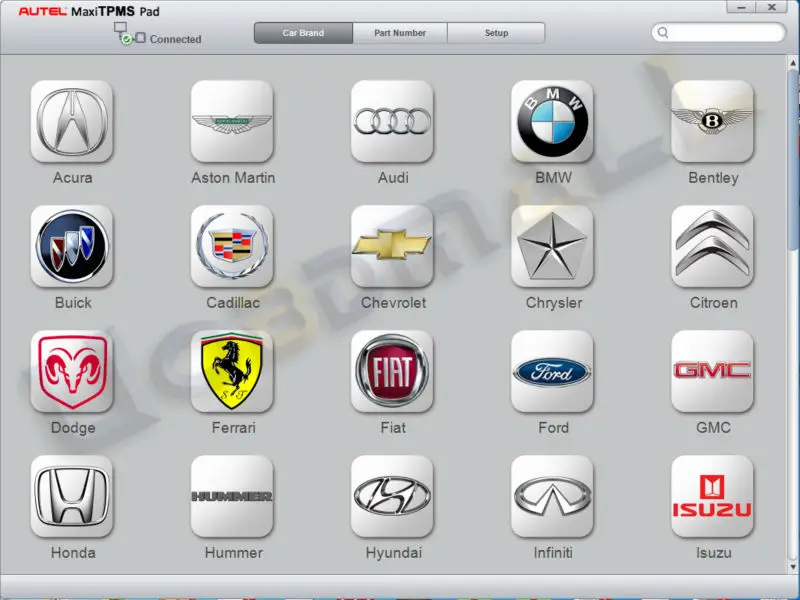800x600 pixels.
Task: Select the GMC red logo icon
Action: click(x=712, y=371)
